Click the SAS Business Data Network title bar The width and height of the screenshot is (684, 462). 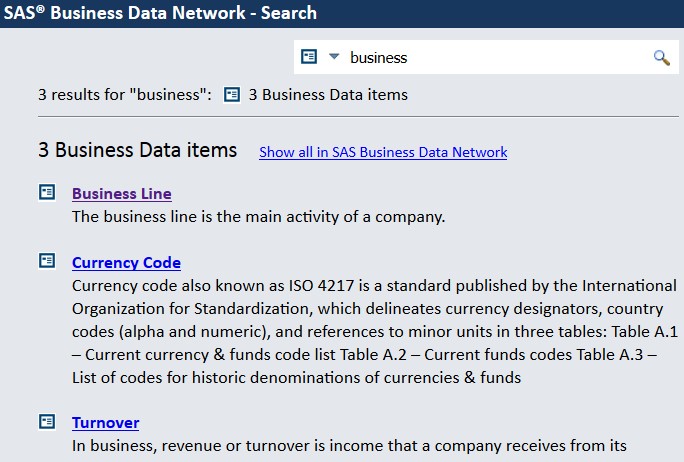(x=342, y=14)
